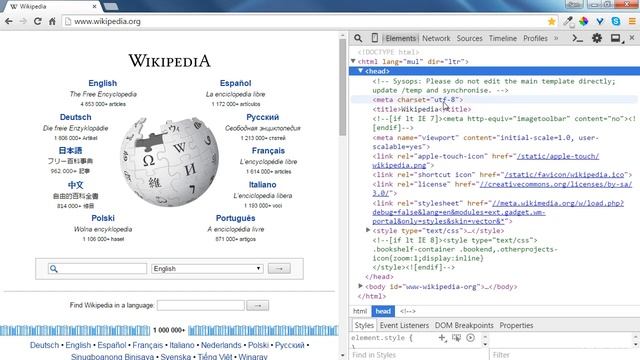Switch to the Network tab

point(436,38)
